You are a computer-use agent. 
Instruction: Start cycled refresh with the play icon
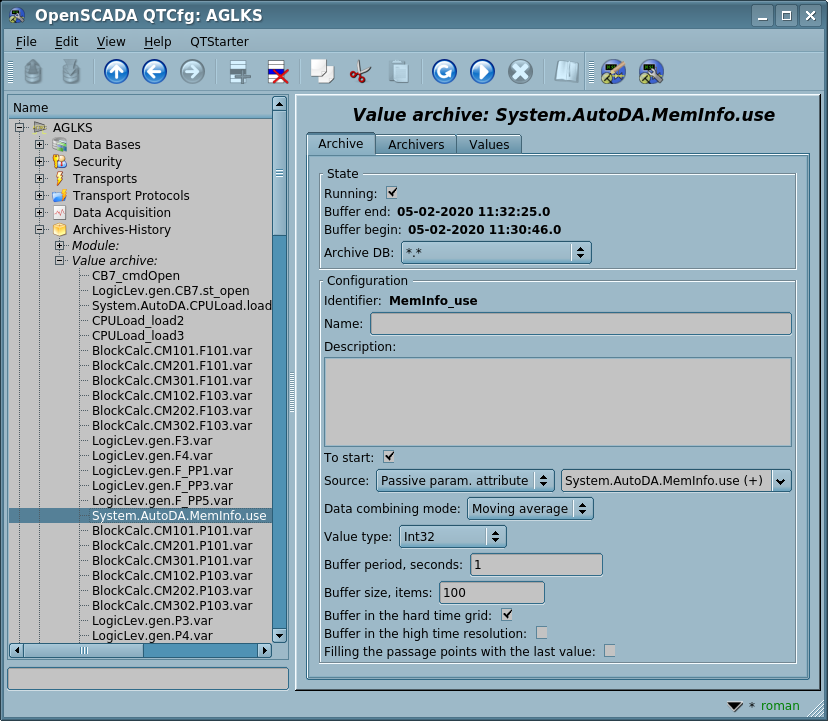[482, 72]
